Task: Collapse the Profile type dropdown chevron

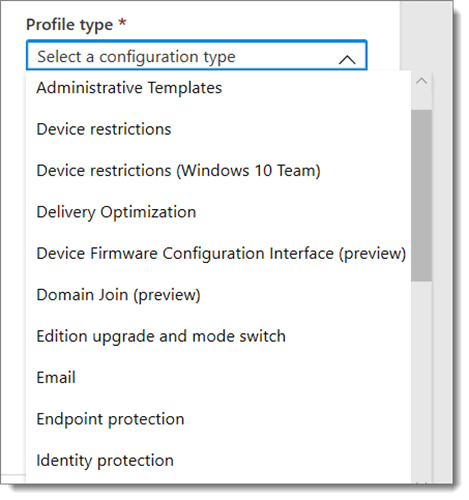Action: [x=347, y=60]
